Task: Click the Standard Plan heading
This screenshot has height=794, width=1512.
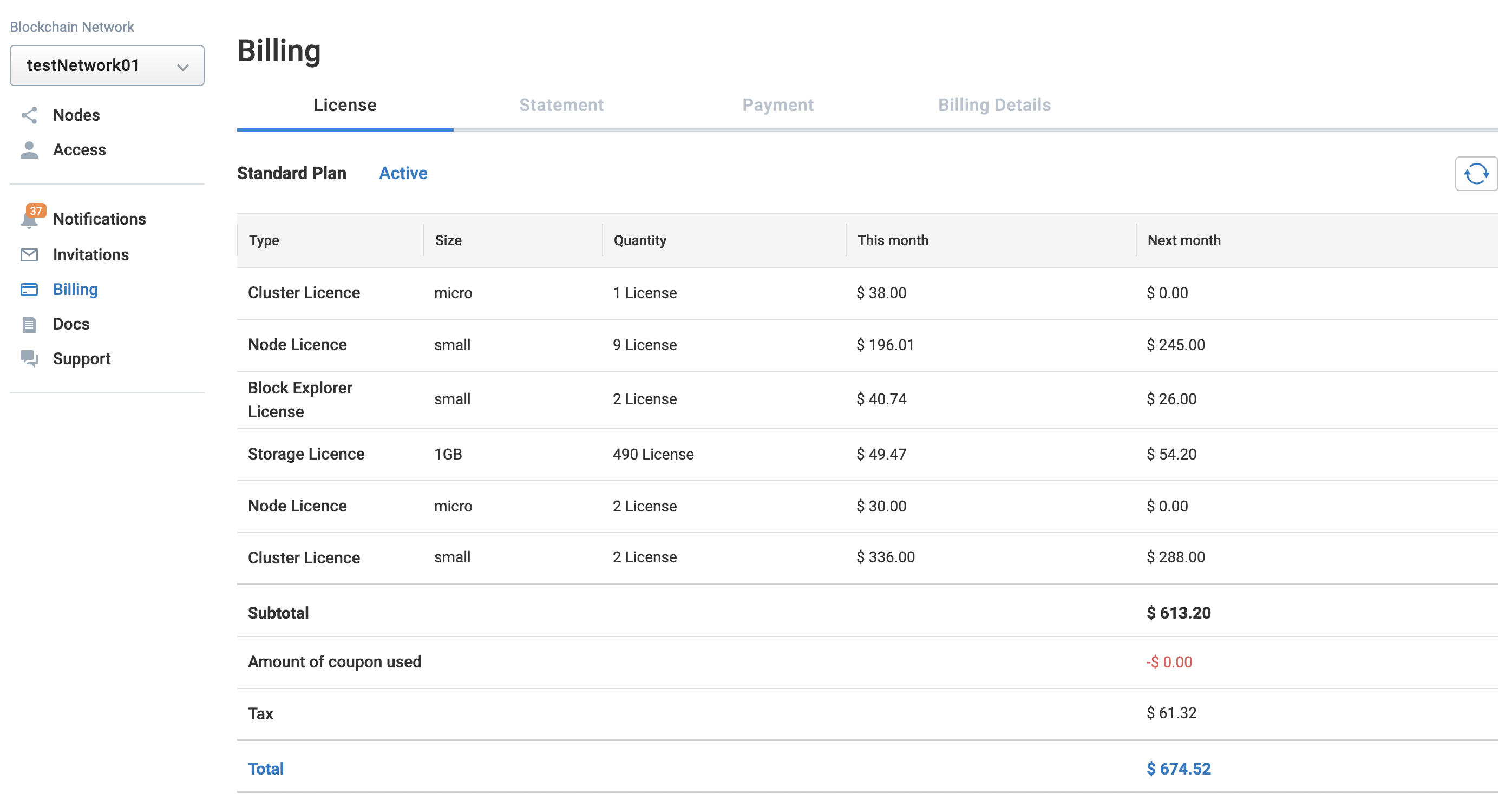Action: pyautogui.click(x=292, y=173)
